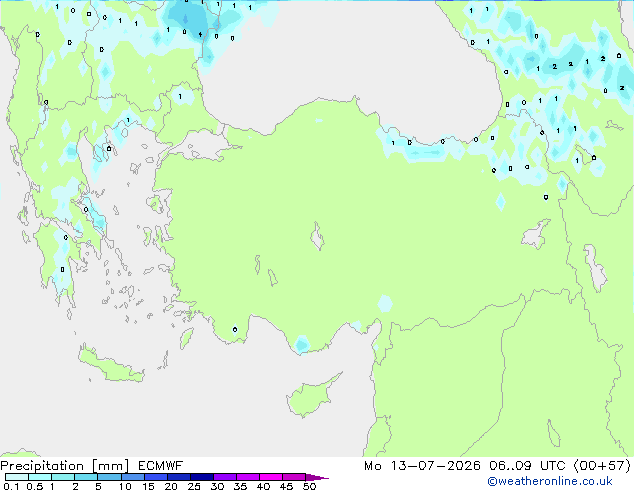Click the 0.1–0.5 mm legend color box
Screen dimensions: 634x490
pos(17,477)
